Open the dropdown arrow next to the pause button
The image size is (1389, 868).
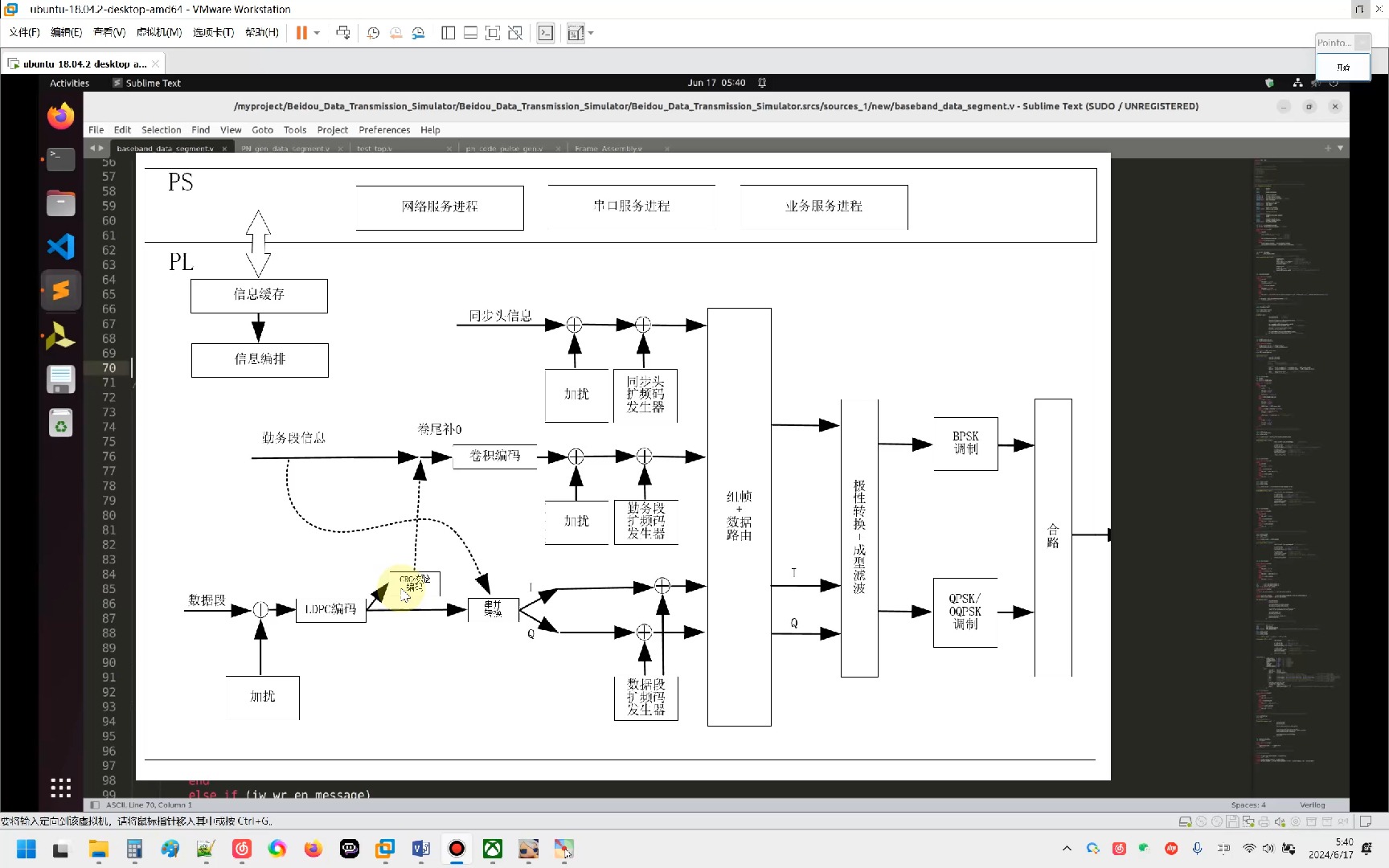[x=317, y=33]
